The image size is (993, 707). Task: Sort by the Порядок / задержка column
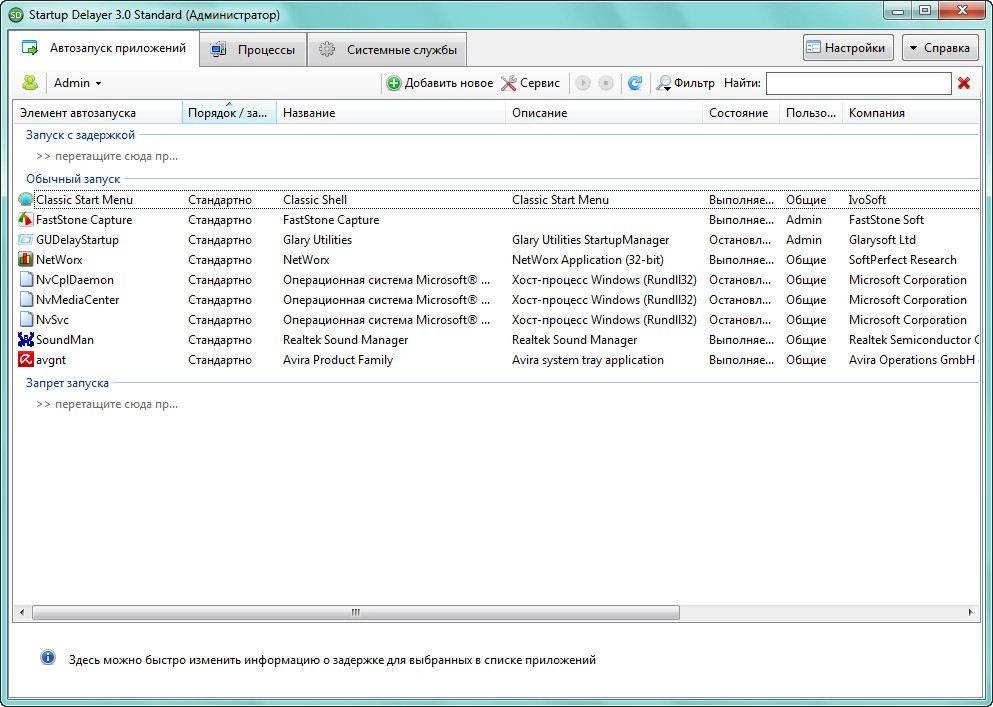(x=229, y=113)
